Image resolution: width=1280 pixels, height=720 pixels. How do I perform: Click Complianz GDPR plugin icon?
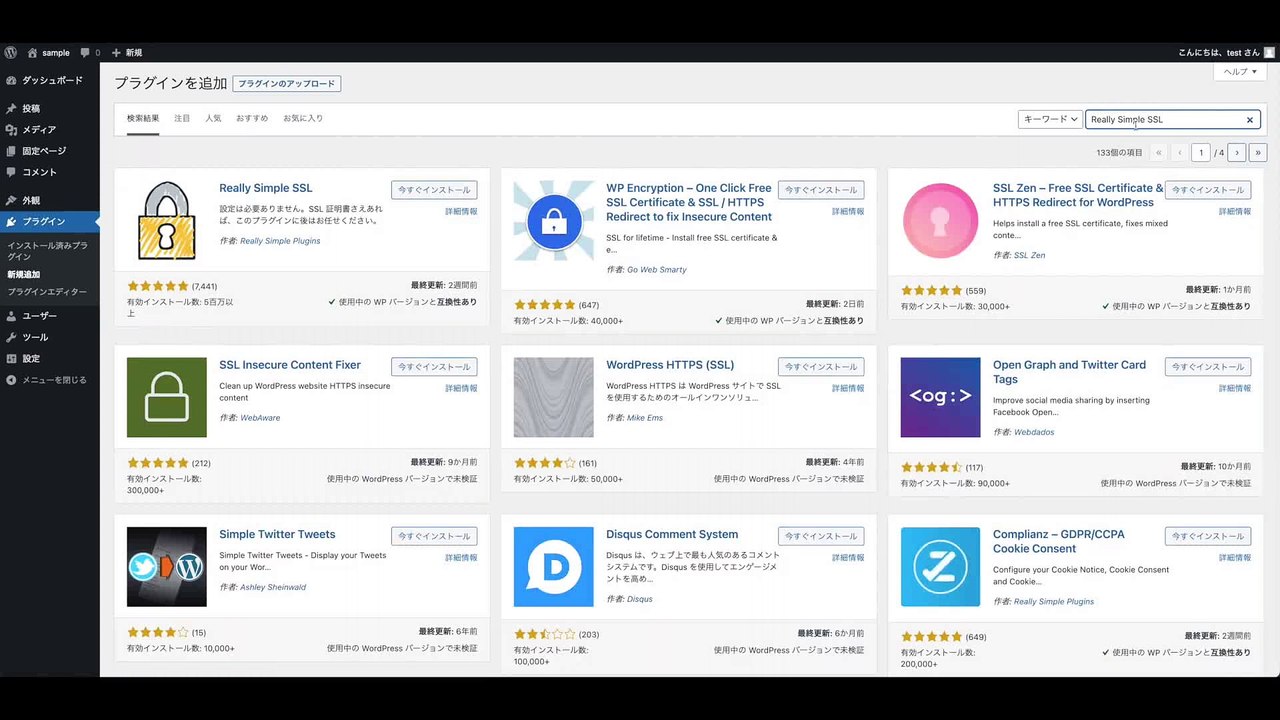[941, 567]
